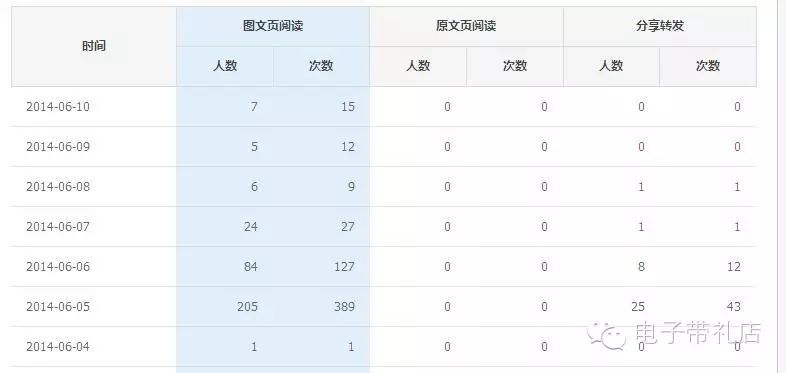Select the date 2014-06-04
The width and height of the screenshot is (786, 373).
click(58, 347)
